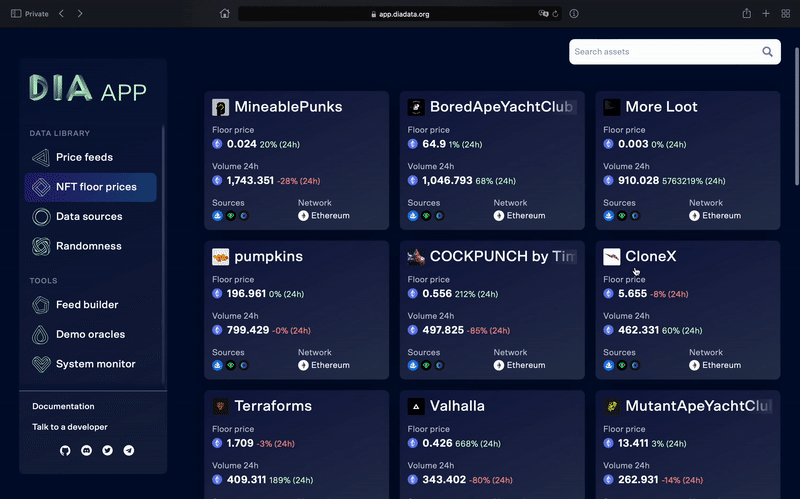This screenshot has height=499, width=800.
Task: Click the BoredApeYachtClub collection thumbnail
Action: (x=416, y=107)
